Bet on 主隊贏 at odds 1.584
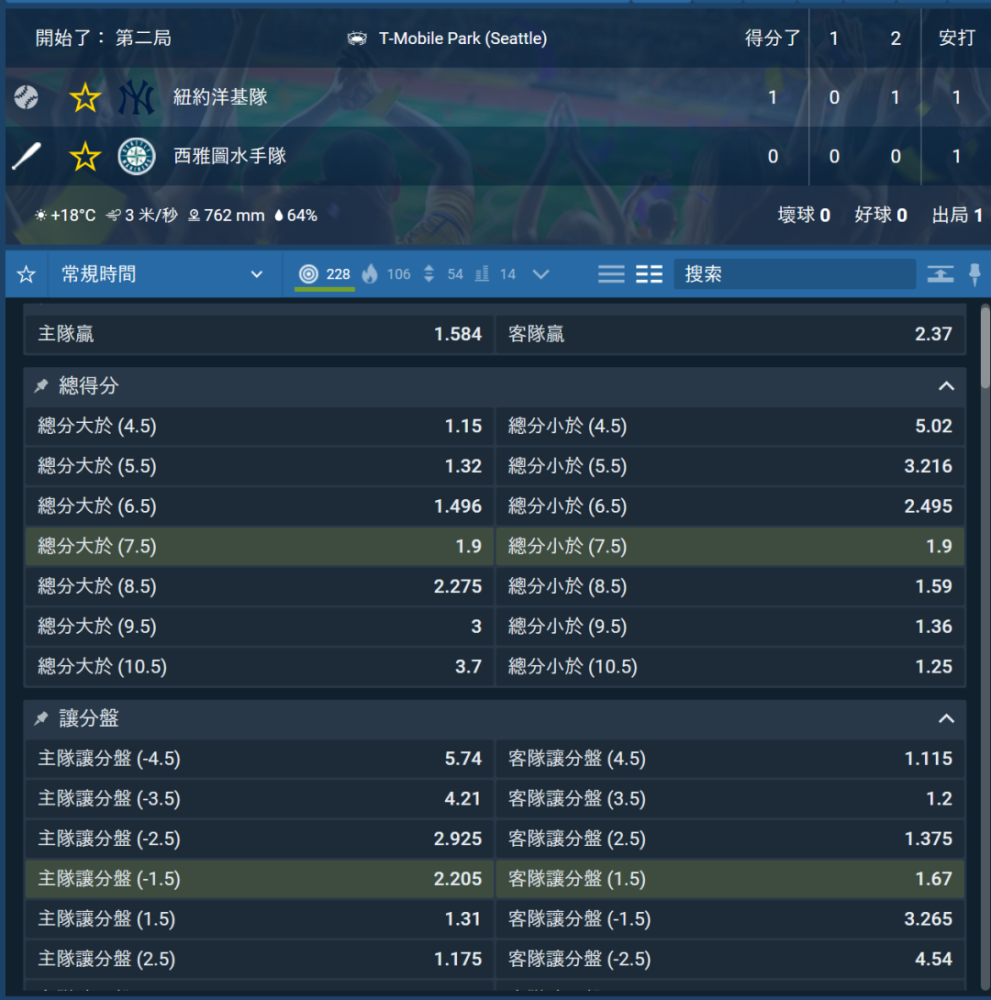Image resolution: width=991 pixels, height=1000 pixels. click(259, 334)
